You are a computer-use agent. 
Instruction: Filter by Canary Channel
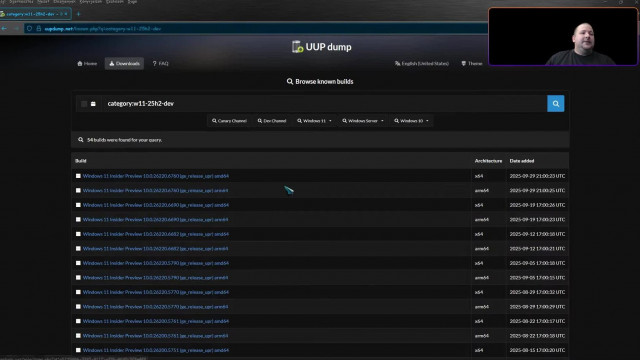(x=229, y=121)
